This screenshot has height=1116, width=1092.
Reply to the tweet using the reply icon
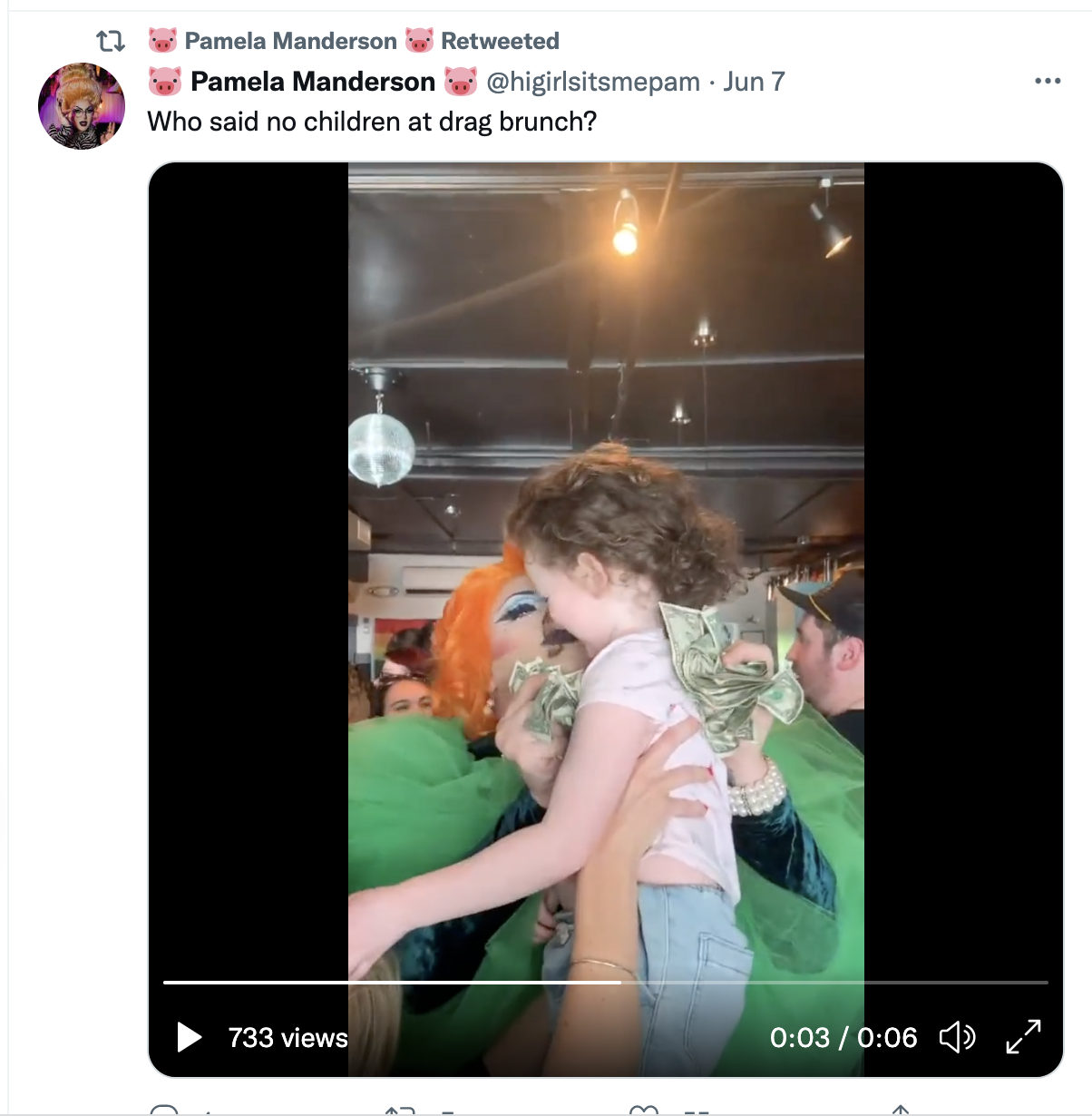point(164,1111)
